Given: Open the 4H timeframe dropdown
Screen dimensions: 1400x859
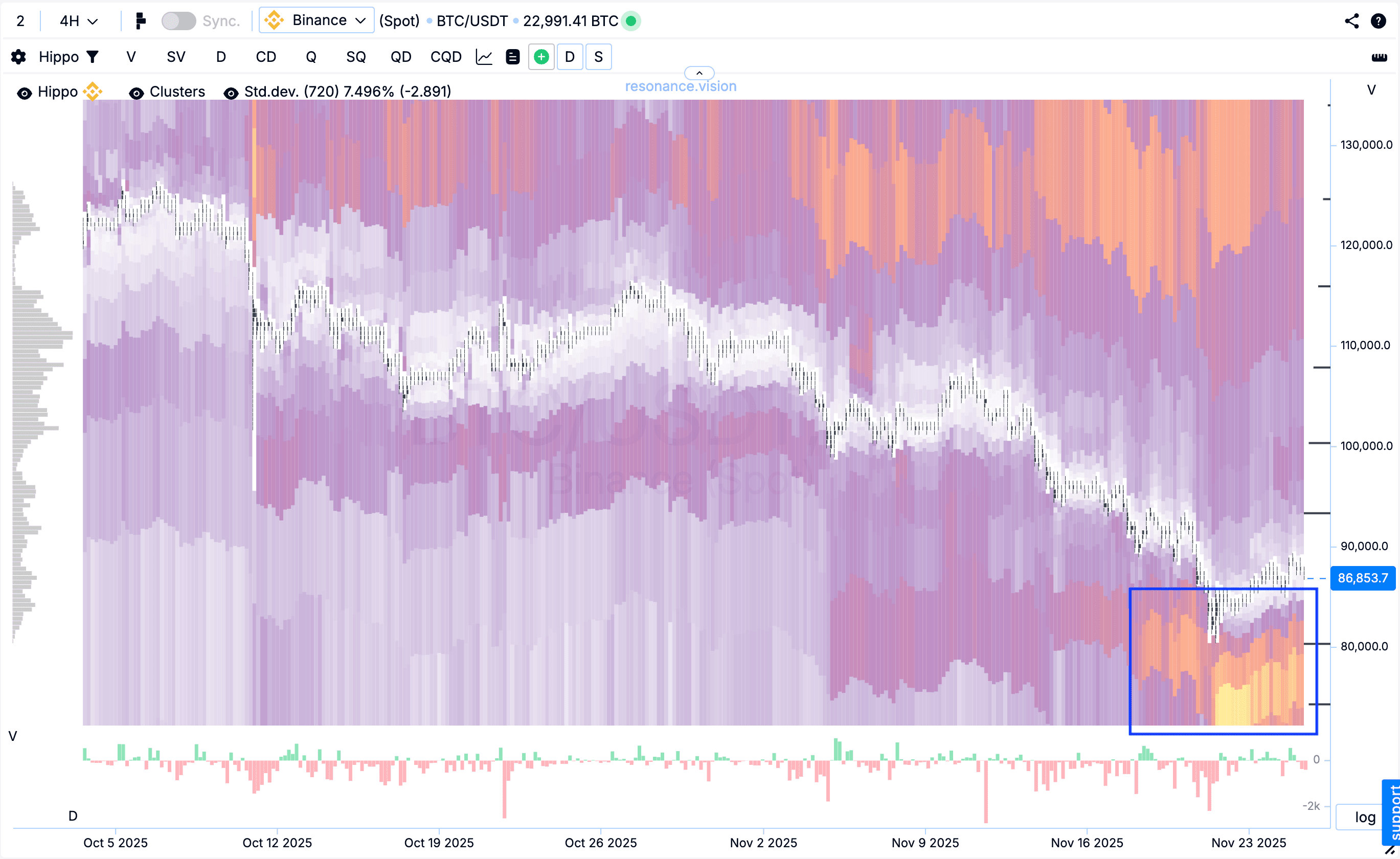Looking at the screenshot, I should (x=79, y=21).
